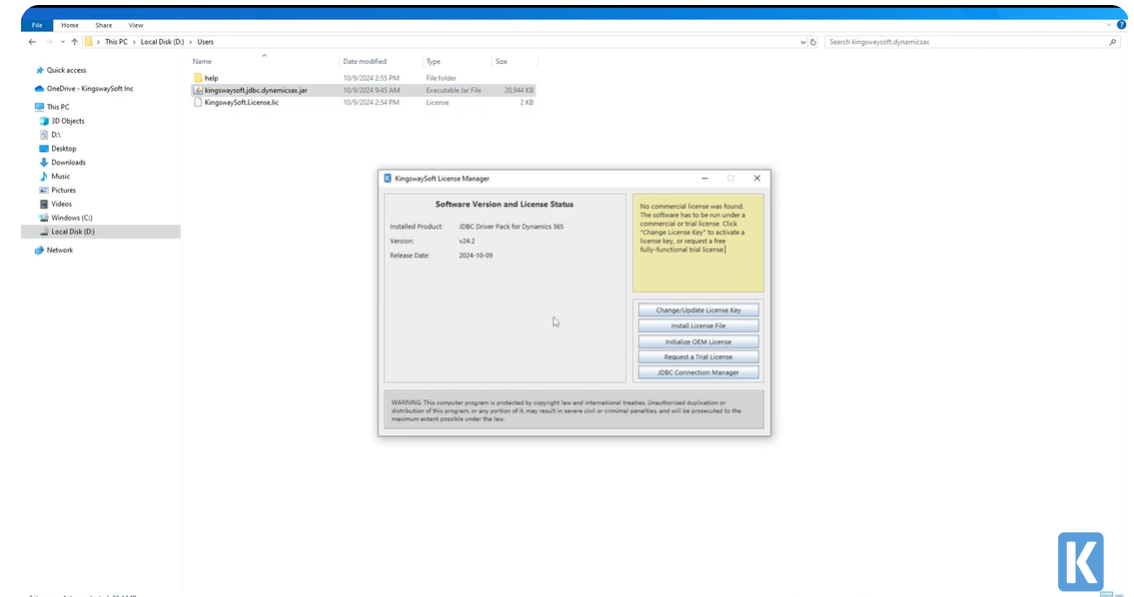Toggle sort order on the Name column
Viewport: 1134px width, 597px height.
pyautogui.click(x=205, y=61)
